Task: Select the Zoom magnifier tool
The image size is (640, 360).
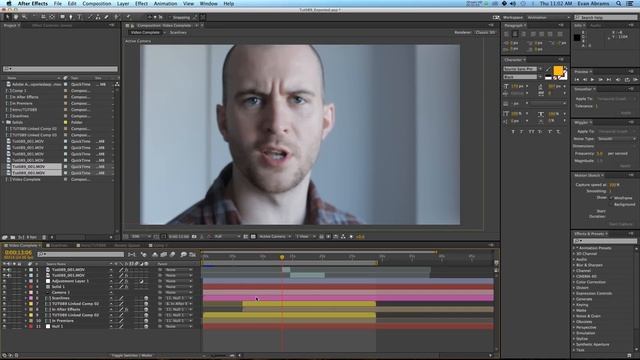Action: point(24,17)
